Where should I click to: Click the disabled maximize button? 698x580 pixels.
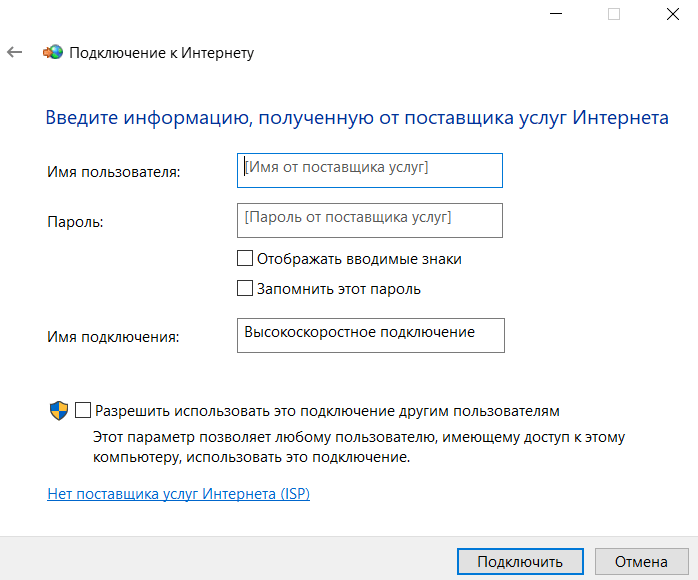[614, 14]
